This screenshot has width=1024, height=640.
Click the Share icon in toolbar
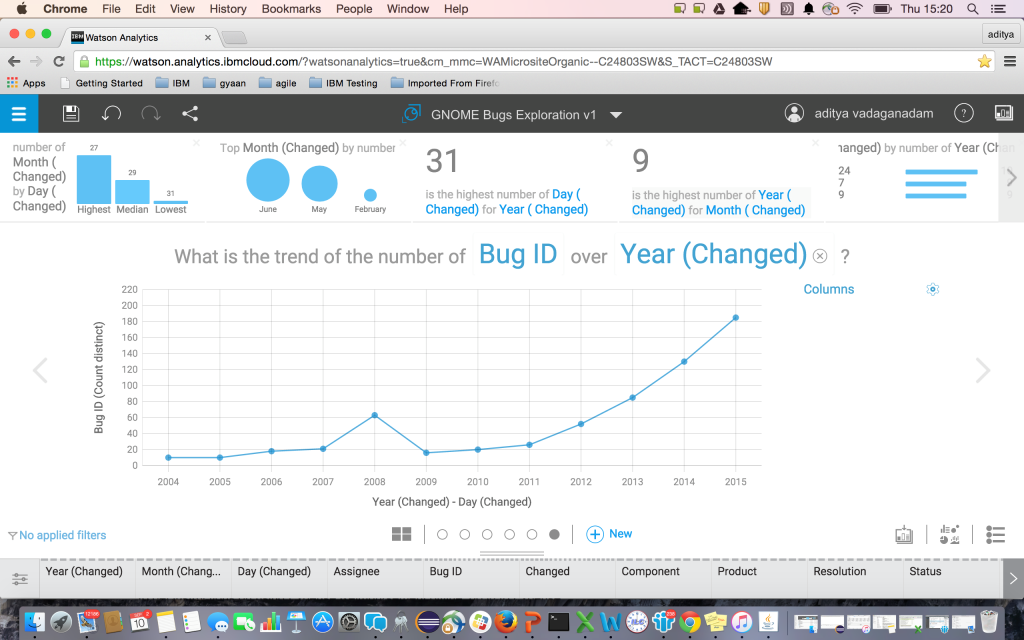[x=190, y=114]
